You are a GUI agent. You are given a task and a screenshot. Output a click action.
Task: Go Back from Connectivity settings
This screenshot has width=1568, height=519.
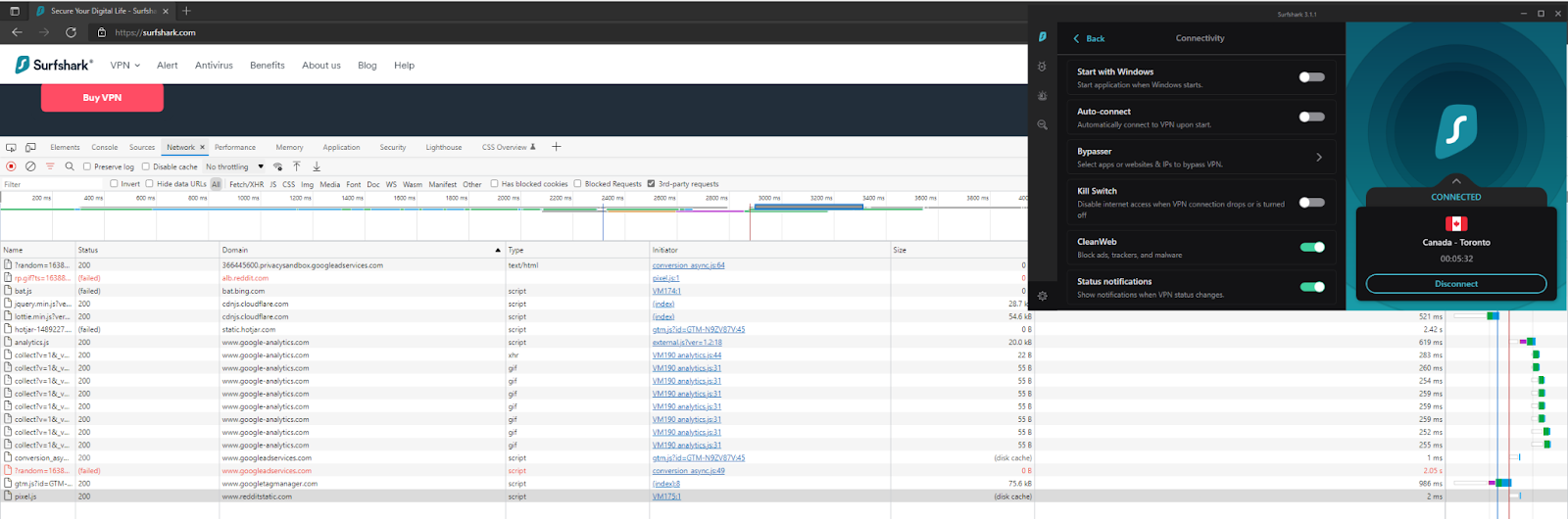coord(1089,38)
